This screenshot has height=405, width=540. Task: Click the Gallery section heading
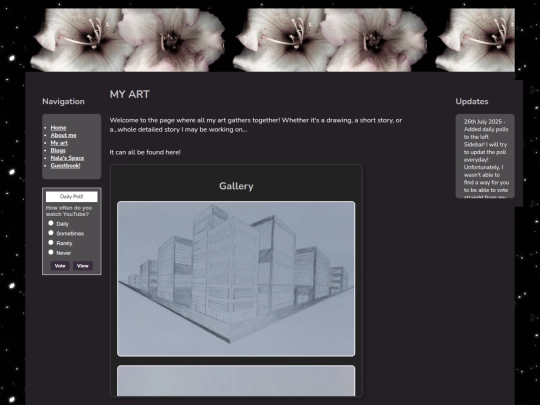pyautogui.click(x=236, y=186)
